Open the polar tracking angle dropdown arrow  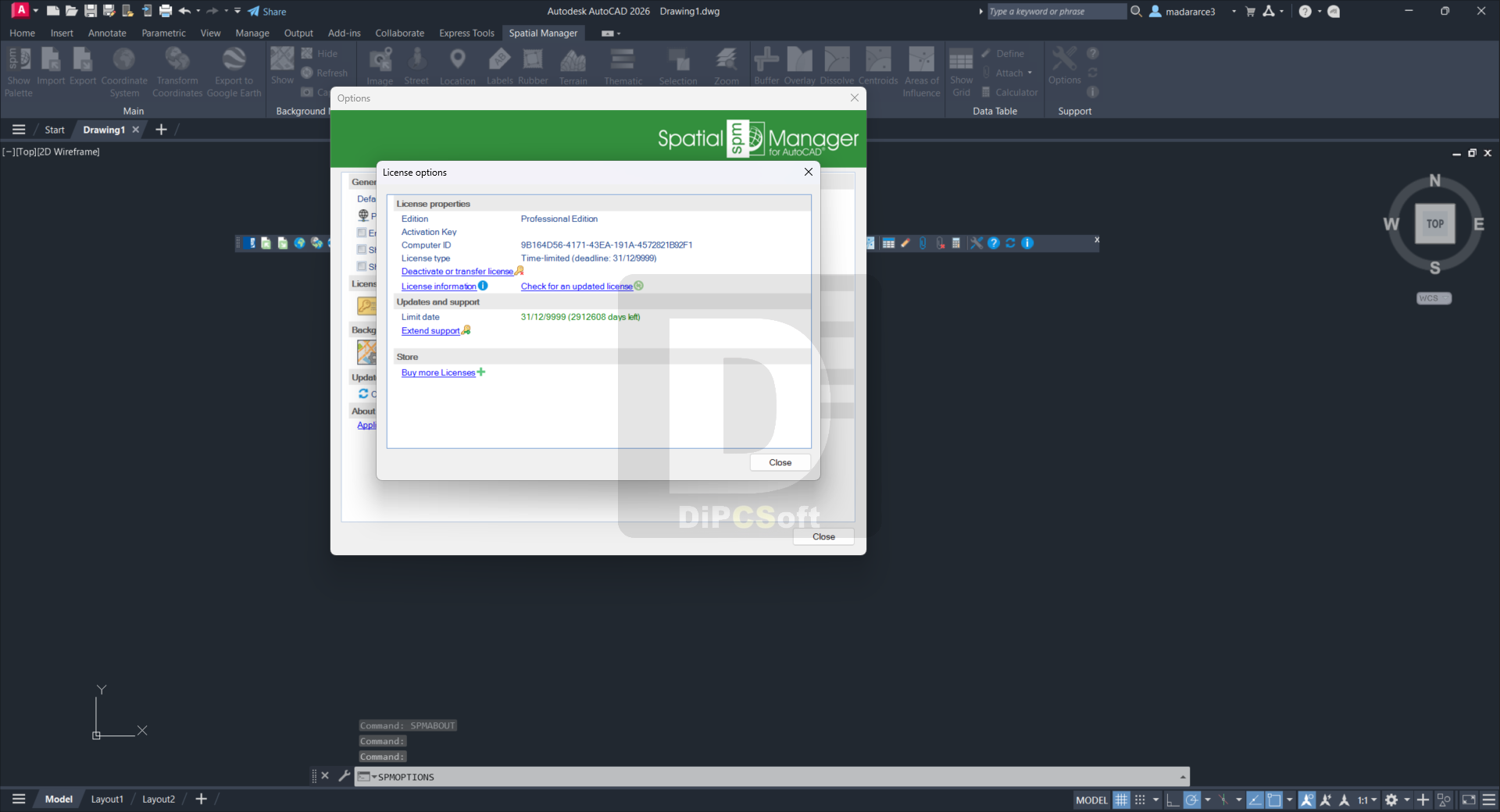(1208, 800)
